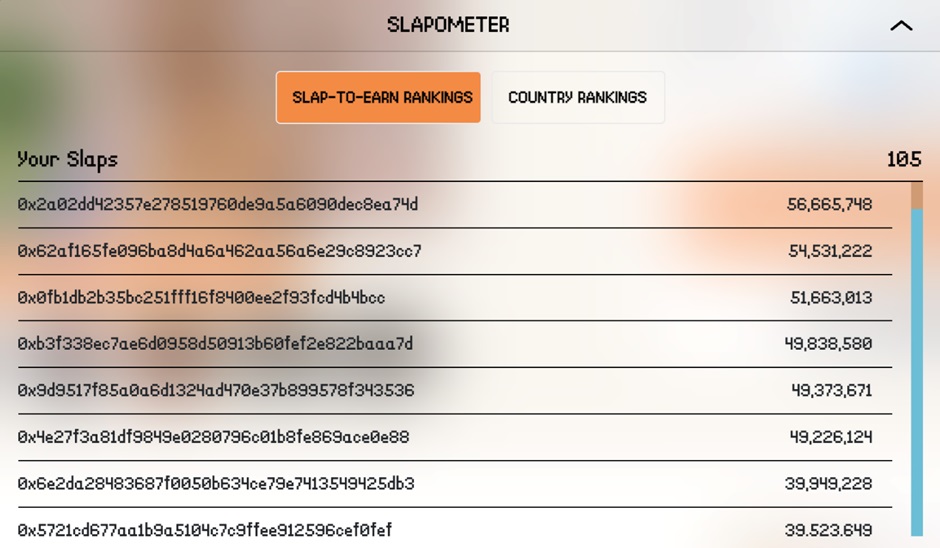
Task: Open the Country Rankings tab
Action: click(x=577, y=97)
